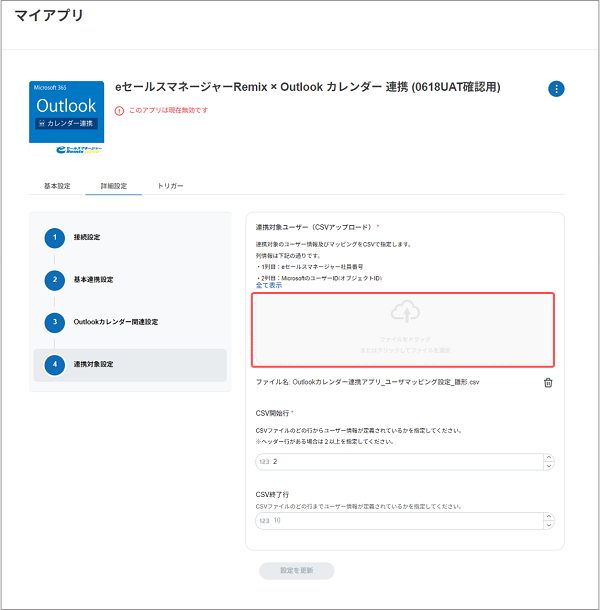The image size is (600, 610).
Task: Expand description with 全て表示 link
Action: (269, 285)
